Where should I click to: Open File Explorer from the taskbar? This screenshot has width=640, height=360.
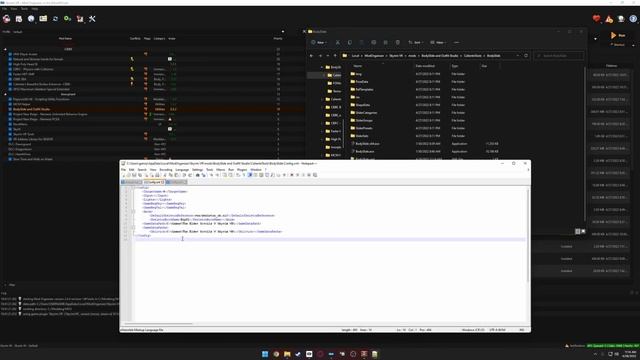(x=287, y=354)
